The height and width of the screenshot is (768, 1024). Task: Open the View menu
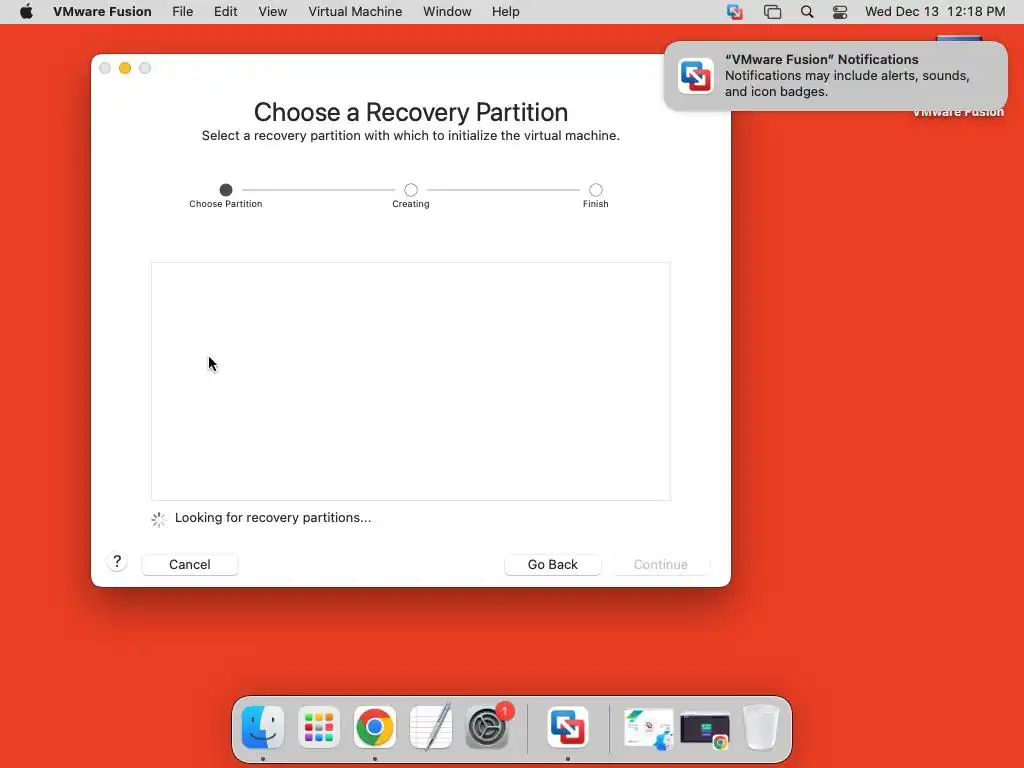coord(272,12)
